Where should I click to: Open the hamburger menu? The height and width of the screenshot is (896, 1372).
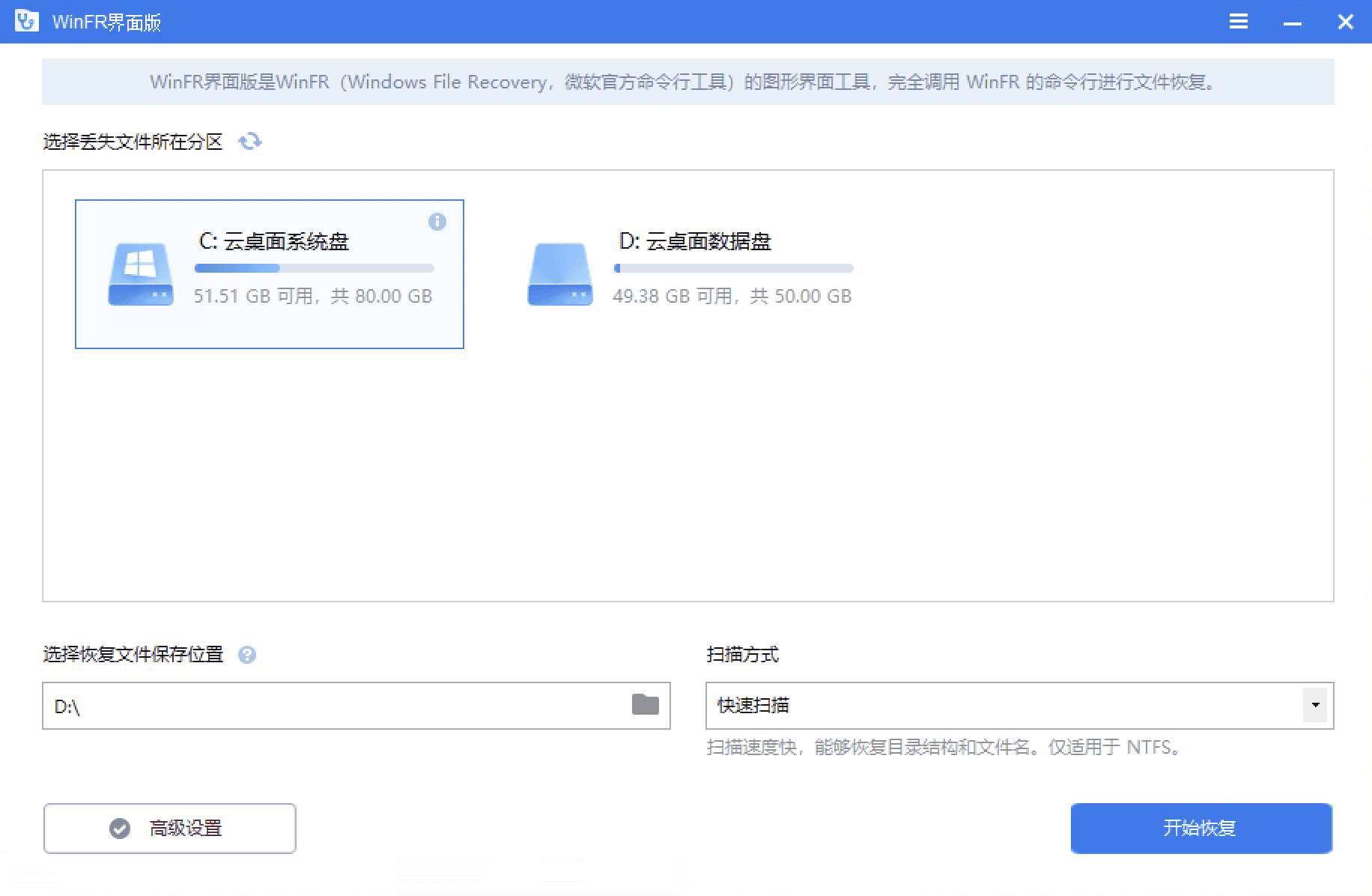[1238, 22]
